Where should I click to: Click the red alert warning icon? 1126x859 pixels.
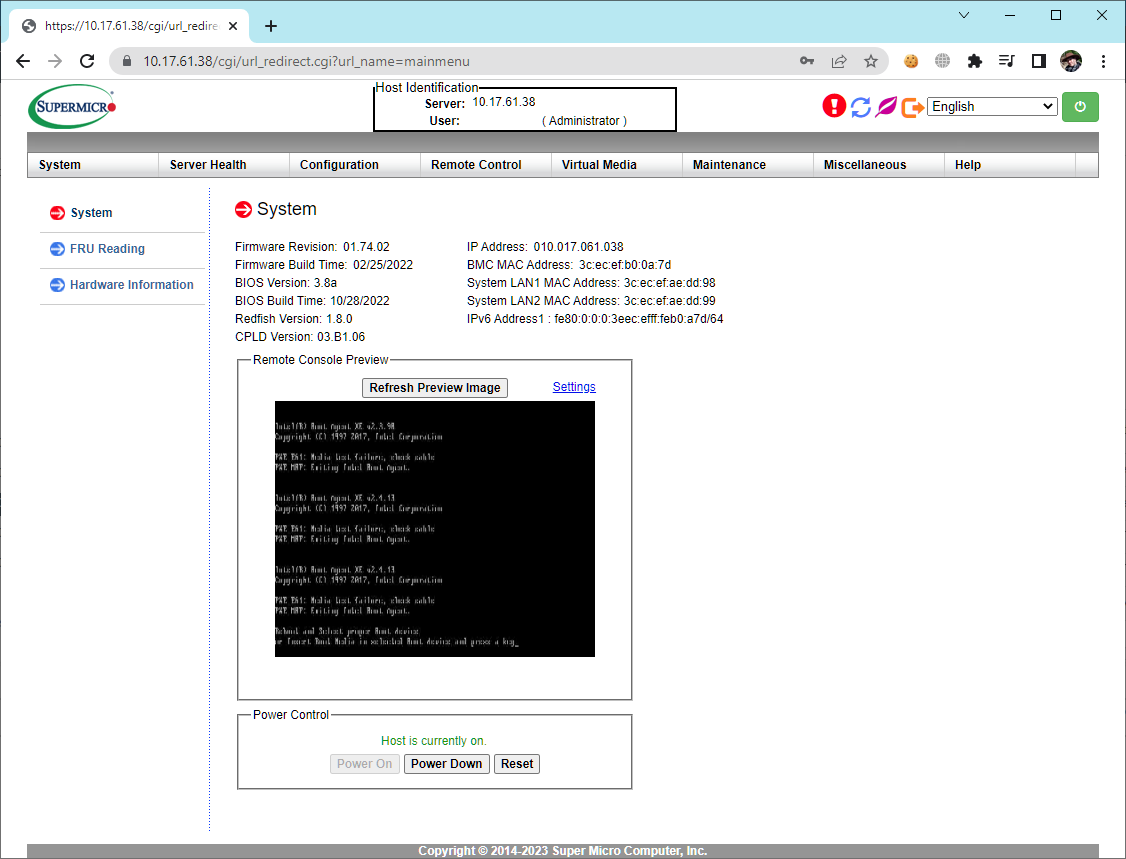coord(834,106)
